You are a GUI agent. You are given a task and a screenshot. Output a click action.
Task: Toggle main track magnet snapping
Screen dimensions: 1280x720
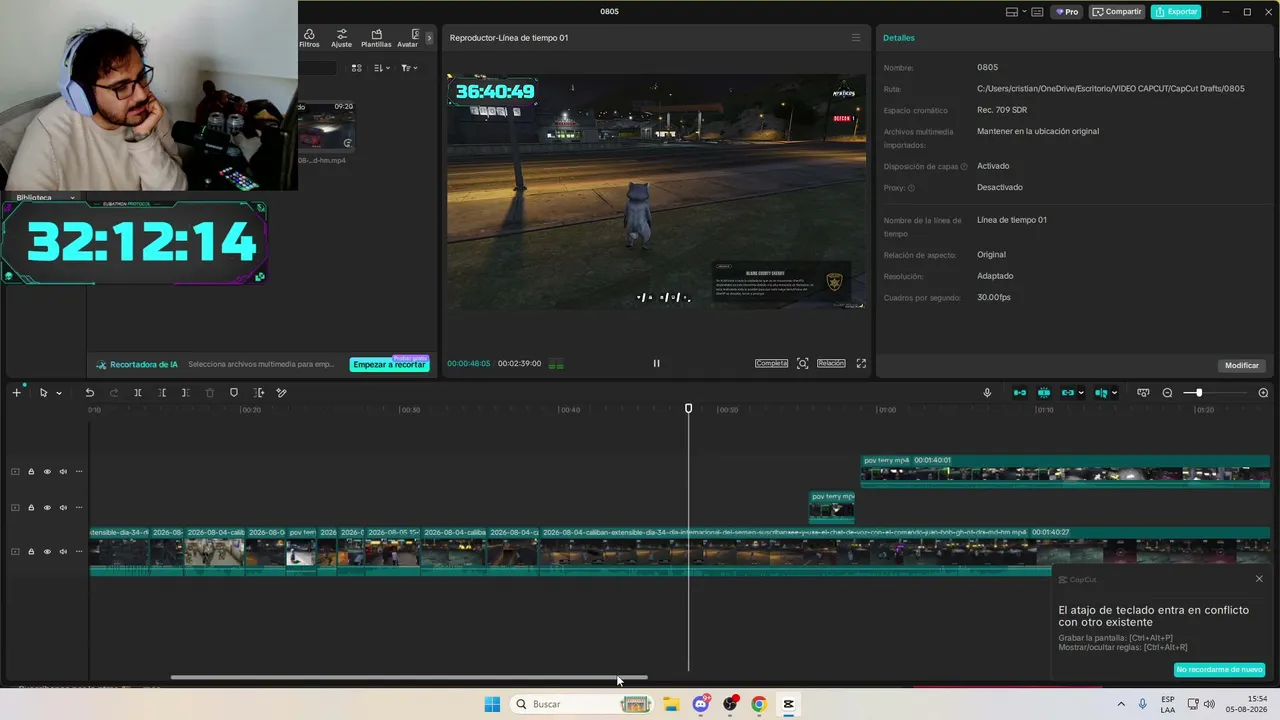click(1020, 393)
